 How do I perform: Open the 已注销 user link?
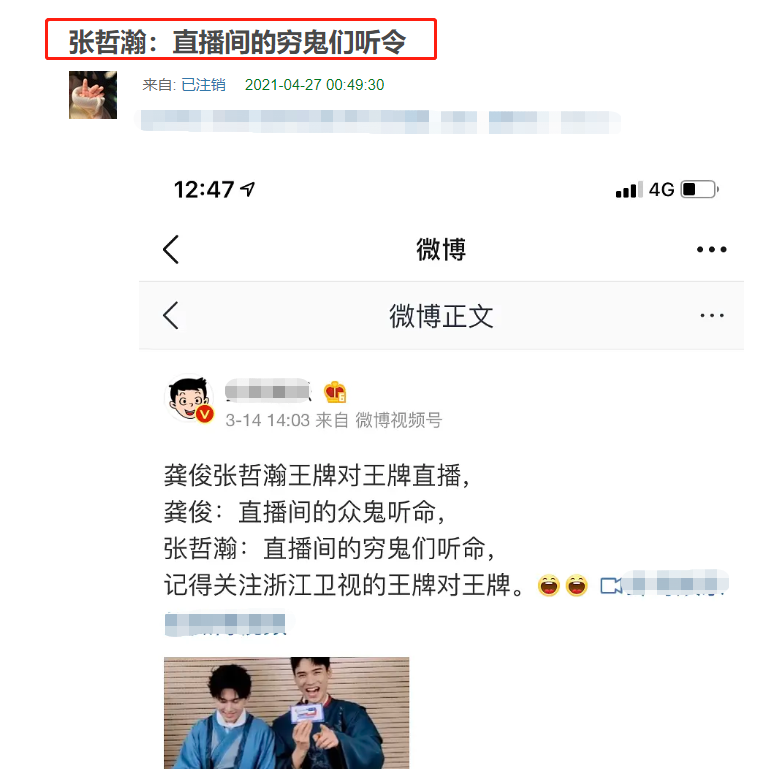point(204,85)
